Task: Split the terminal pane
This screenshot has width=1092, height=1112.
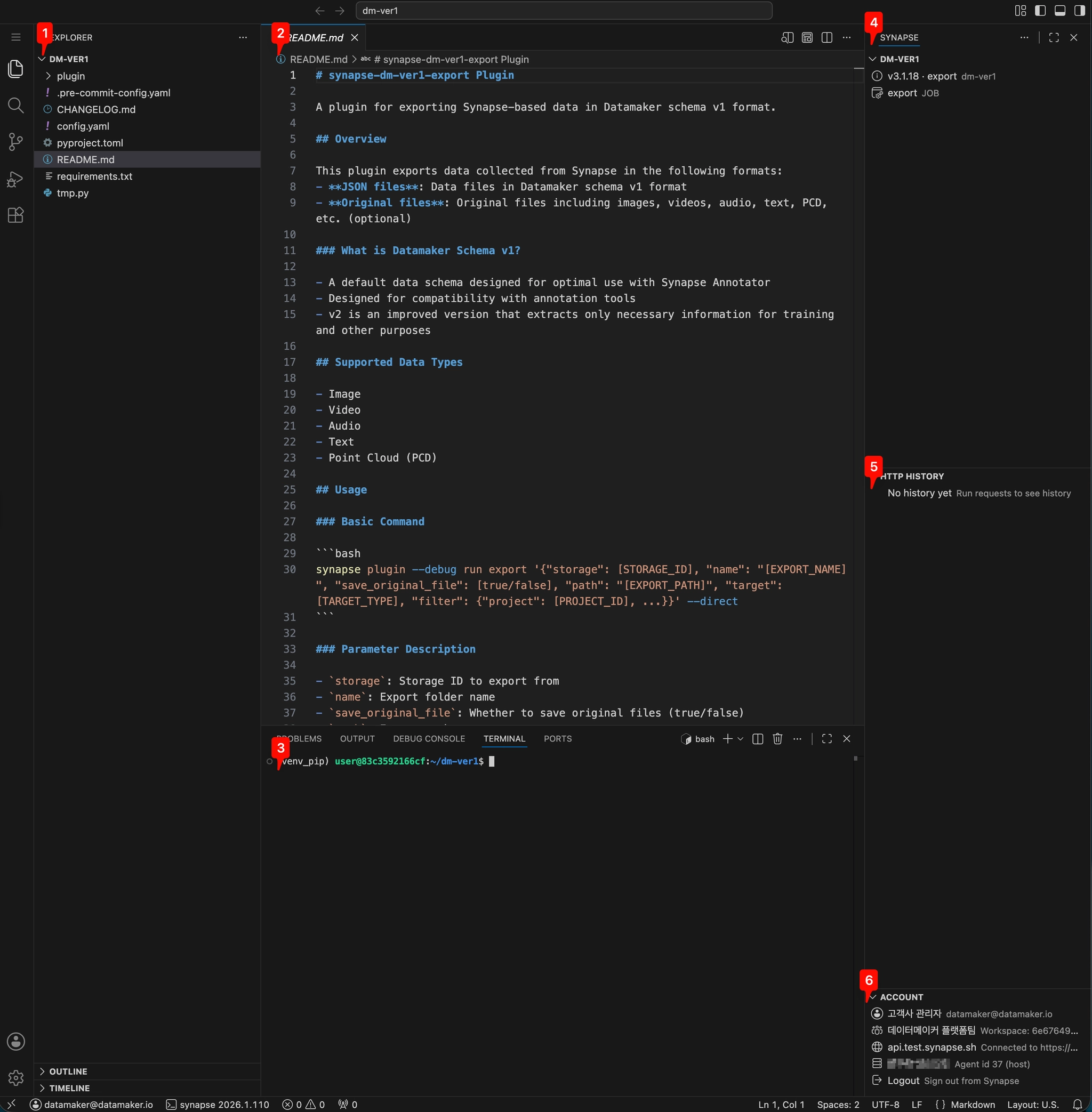Action: 758,739
